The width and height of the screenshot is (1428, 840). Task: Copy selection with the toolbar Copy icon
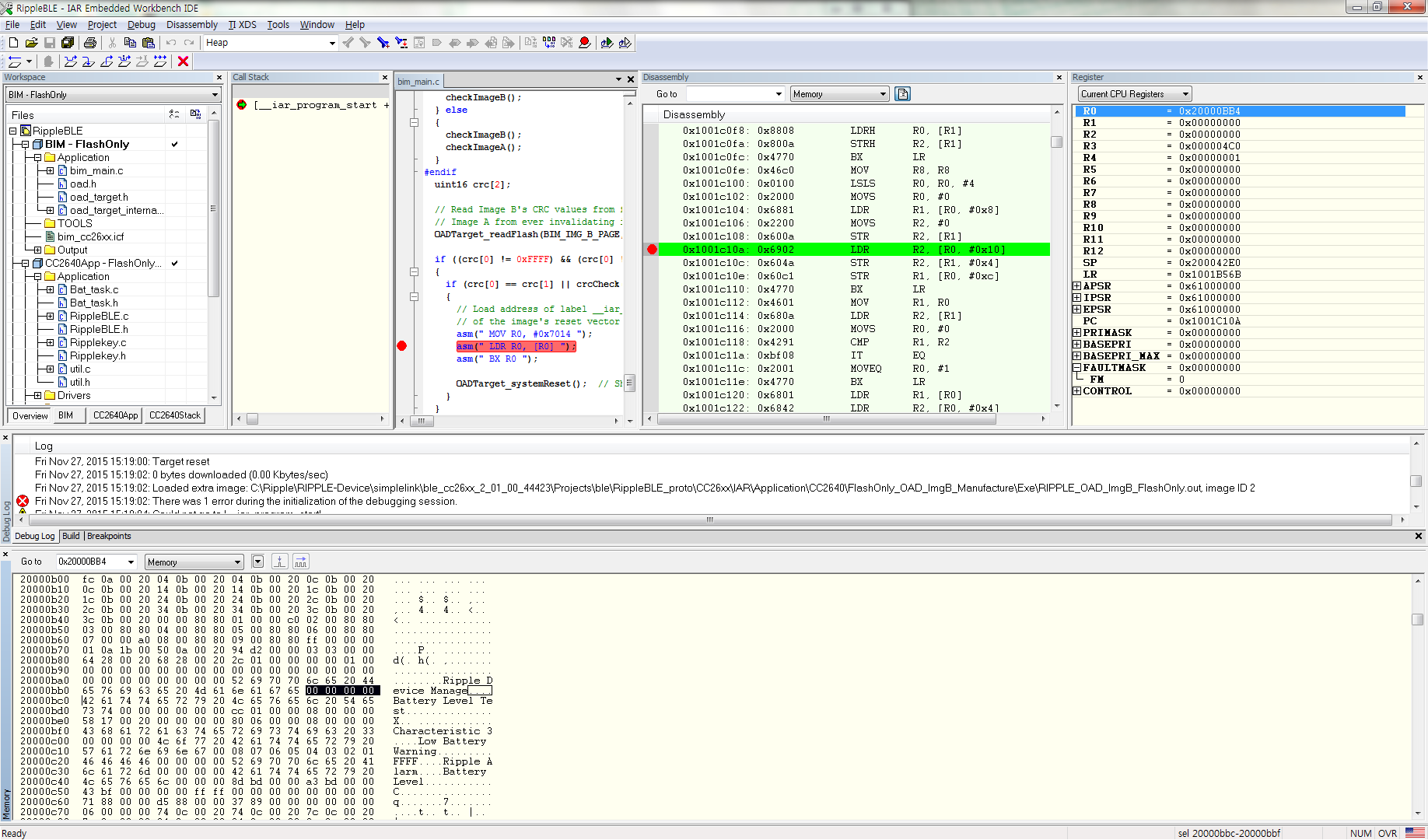tap(130, 43)
